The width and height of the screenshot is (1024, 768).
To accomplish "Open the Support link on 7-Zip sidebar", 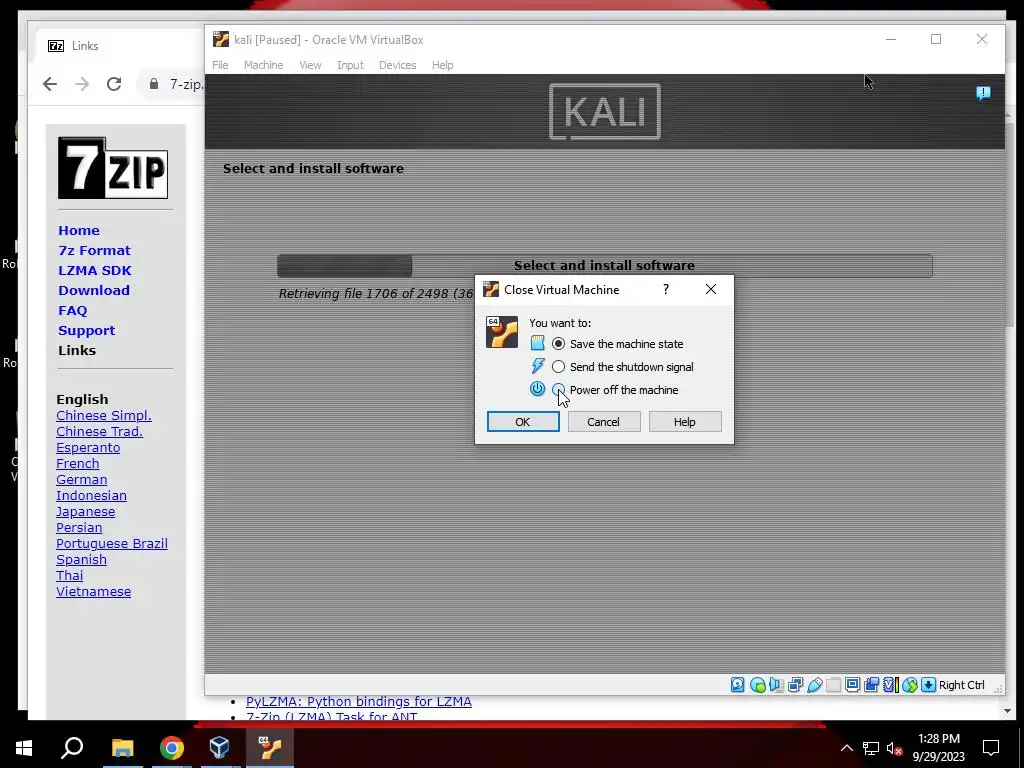I will 86,330.
